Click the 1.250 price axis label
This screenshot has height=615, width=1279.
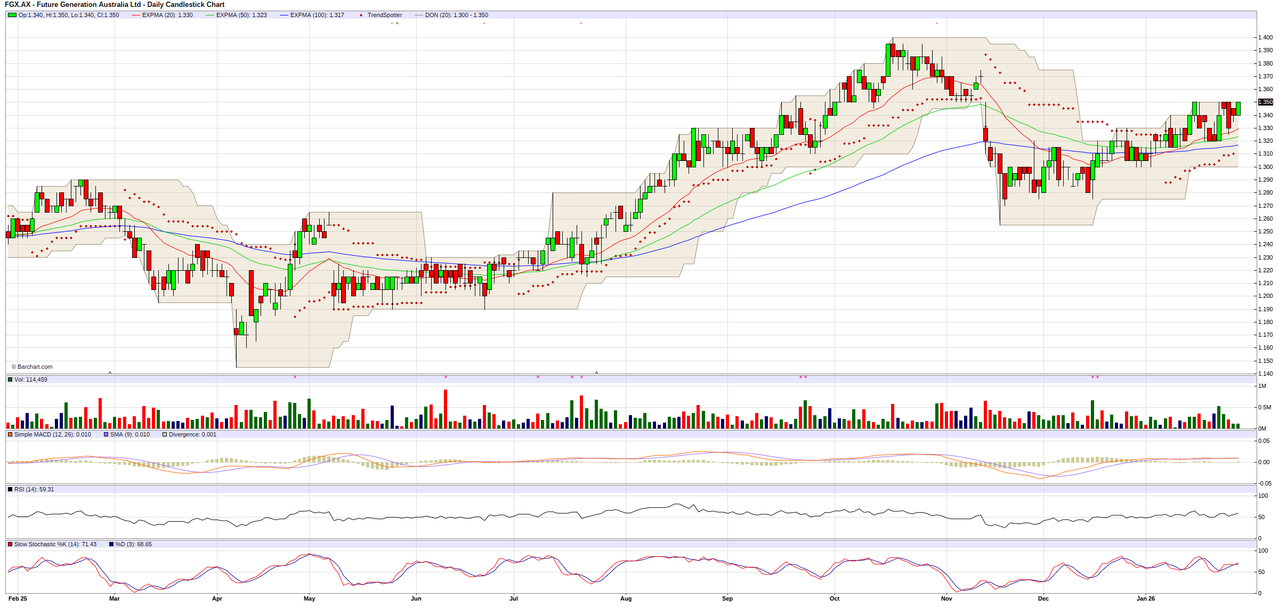pyautogui.click(x=1265, y=232)
